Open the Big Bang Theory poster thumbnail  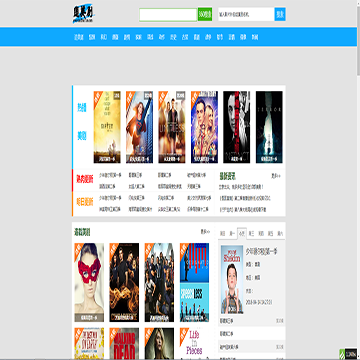[204, 127]
